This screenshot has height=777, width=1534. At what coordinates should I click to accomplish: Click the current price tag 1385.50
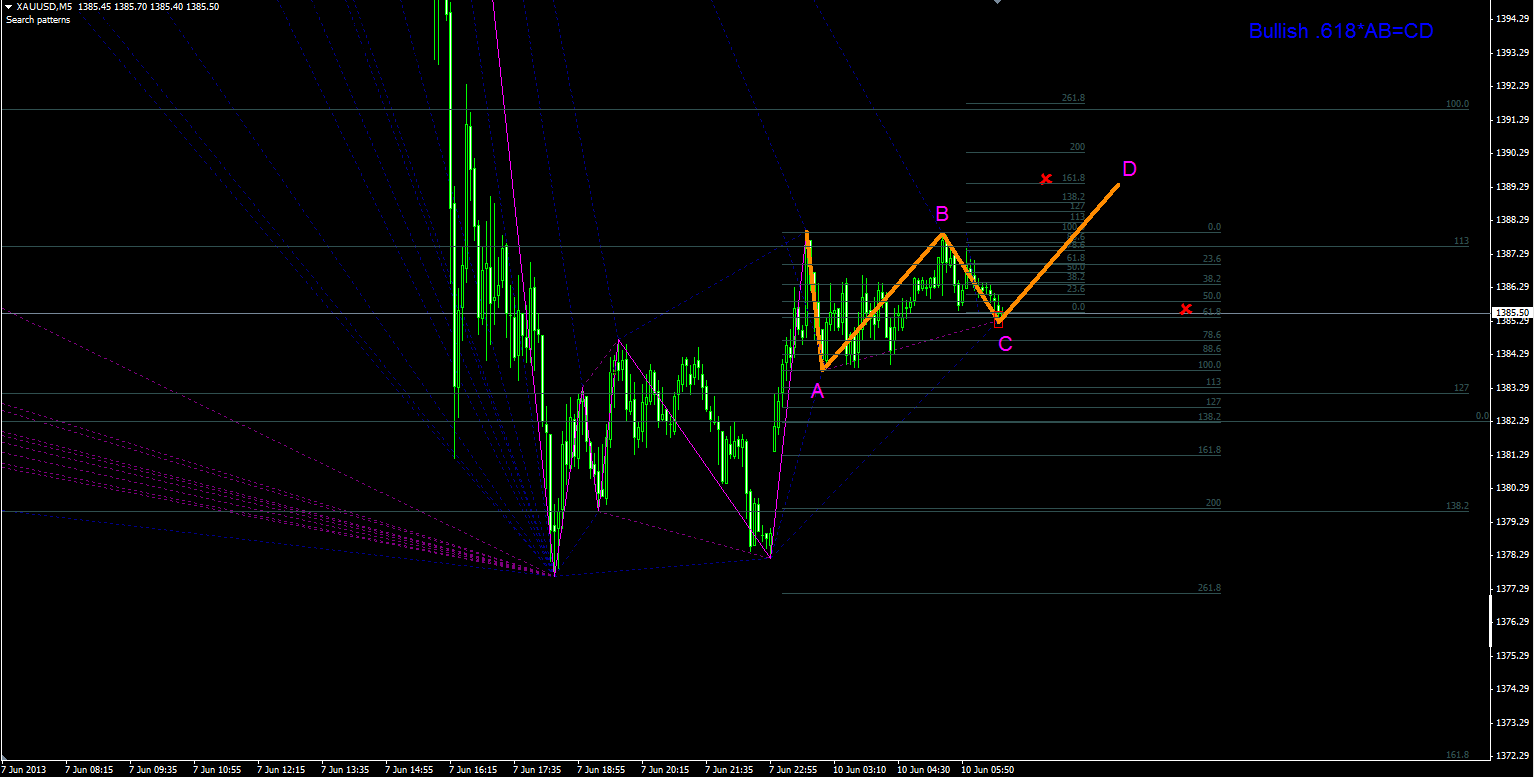1512,313
